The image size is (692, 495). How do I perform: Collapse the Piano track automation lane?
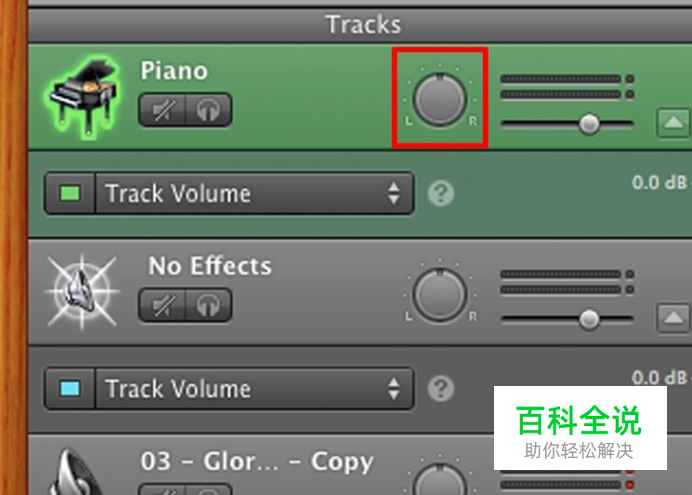coord(673,122)
